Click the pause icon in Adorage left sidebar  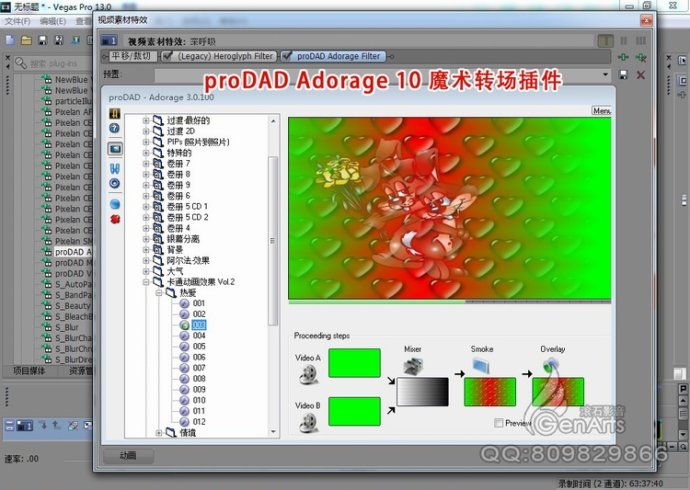[x=114, y=114]
